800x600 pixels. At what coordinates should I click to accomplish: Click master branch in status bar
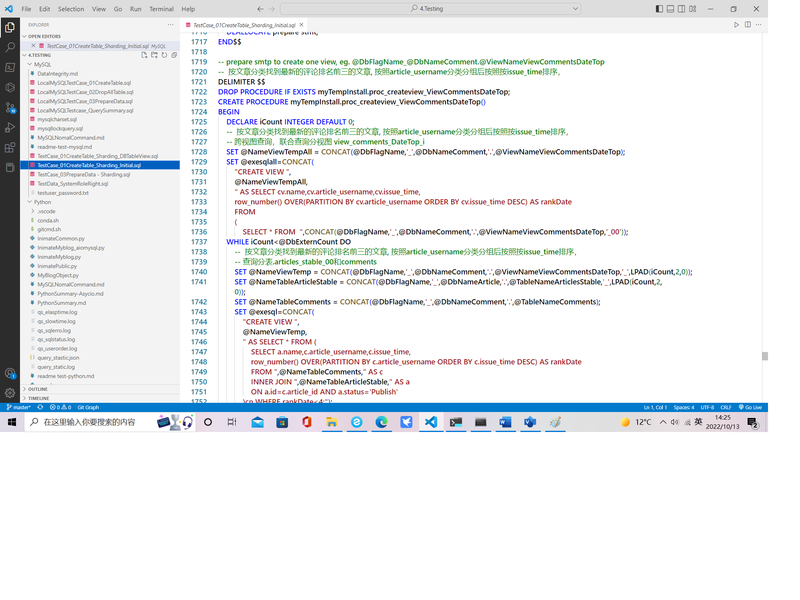click(19, 407)
